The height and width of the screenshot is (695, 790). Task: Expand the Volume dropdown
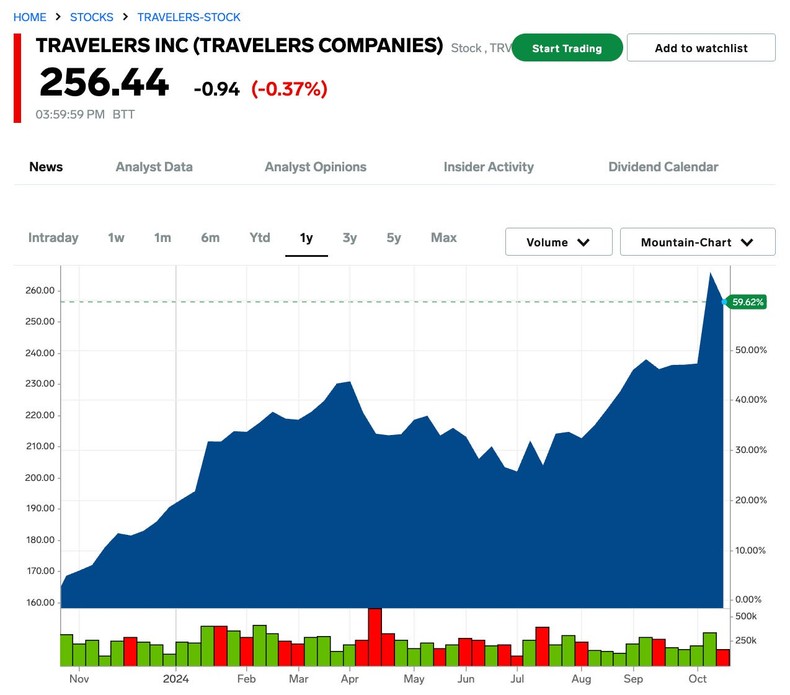[x=558, y=242]
